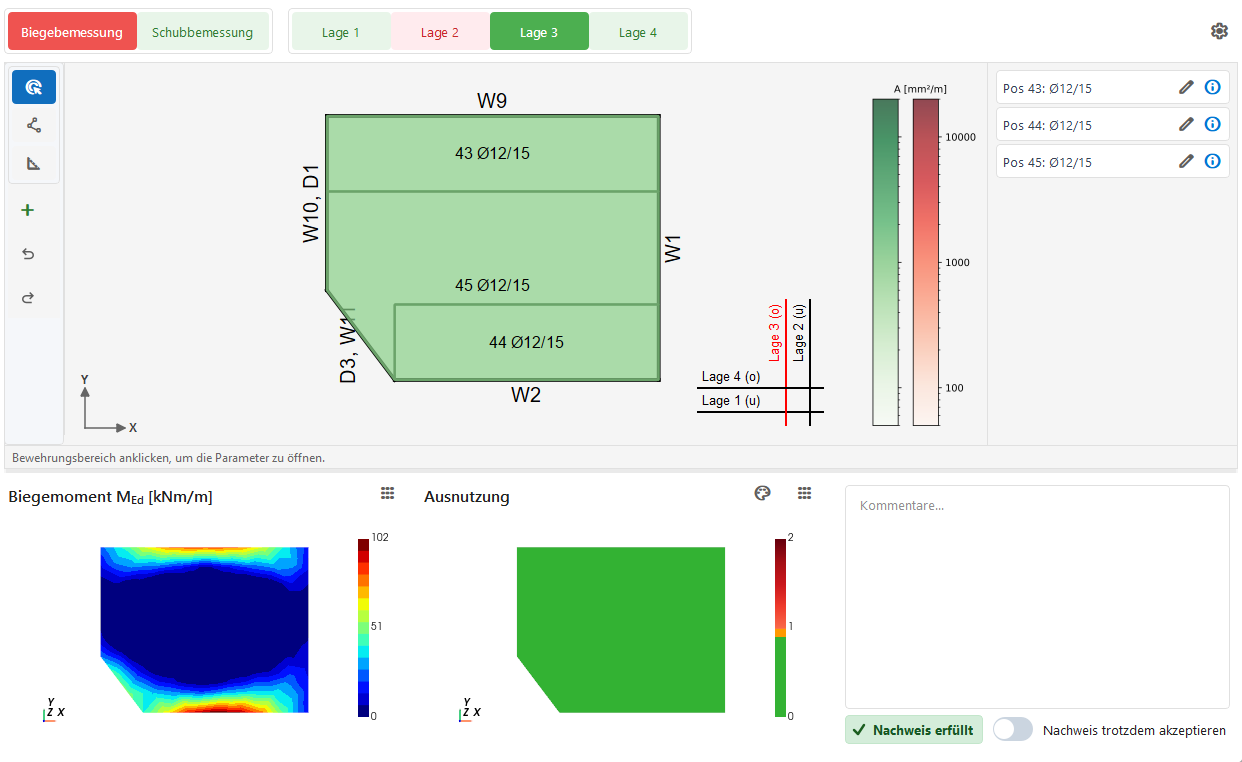Image resolution: width=1242 pixels, height=762 pixels.
Task: Open the Pos 44: Ø12/15 list entry
Action: coord(1112,125)
